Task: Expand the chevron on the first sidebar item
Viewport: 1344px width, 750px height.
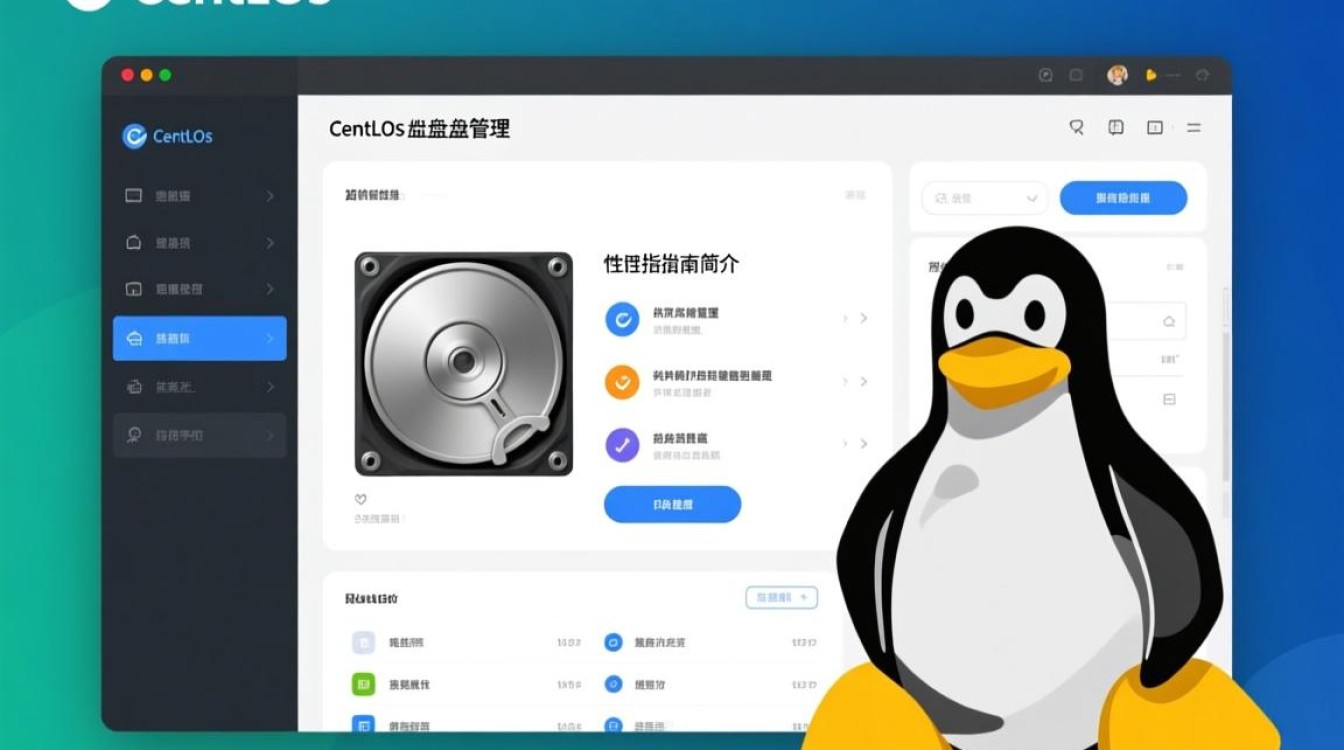Action: click(270, 196)
